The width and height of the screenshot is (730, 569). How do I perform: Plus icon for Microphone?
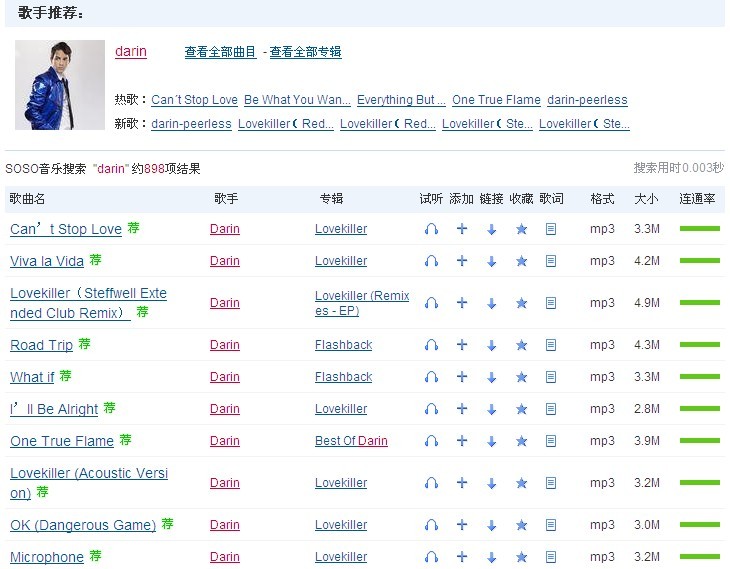(x=462, y=556)
